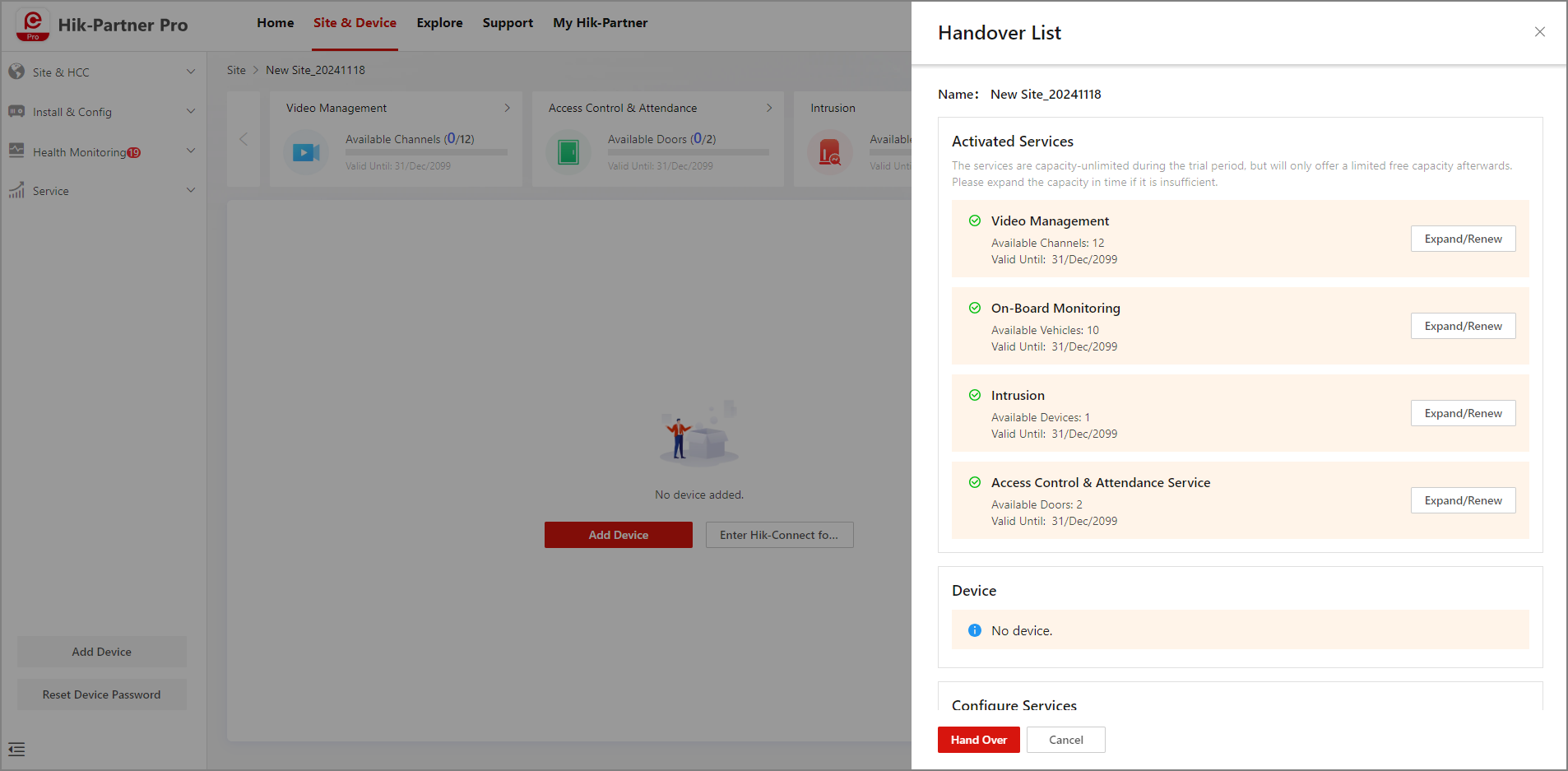1568x771 pixels.
Task: Close the Handover List panel
Action: (x=1540, y=32)
